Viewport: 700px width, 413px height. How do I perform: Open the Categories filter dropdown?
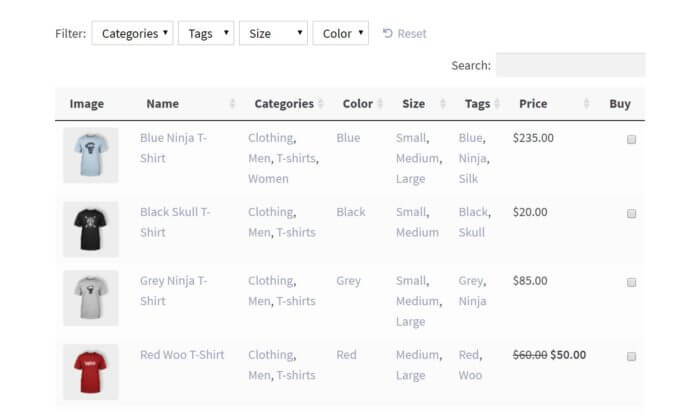[133, 33]
